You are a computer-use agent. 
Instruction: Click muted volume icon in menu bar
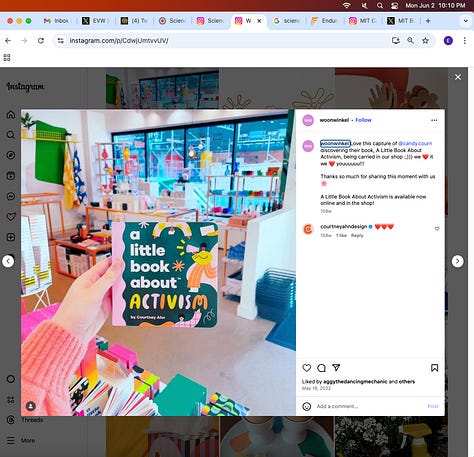coord(365,5)
